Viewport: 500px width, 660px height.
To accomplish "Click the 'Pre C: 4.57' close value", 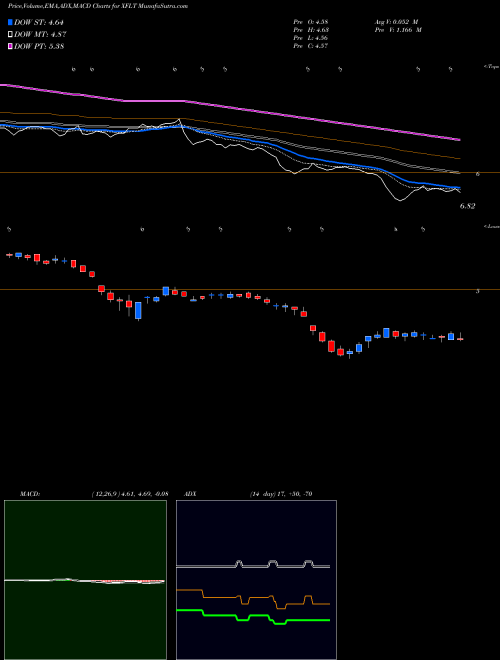I will pos(311,46).
